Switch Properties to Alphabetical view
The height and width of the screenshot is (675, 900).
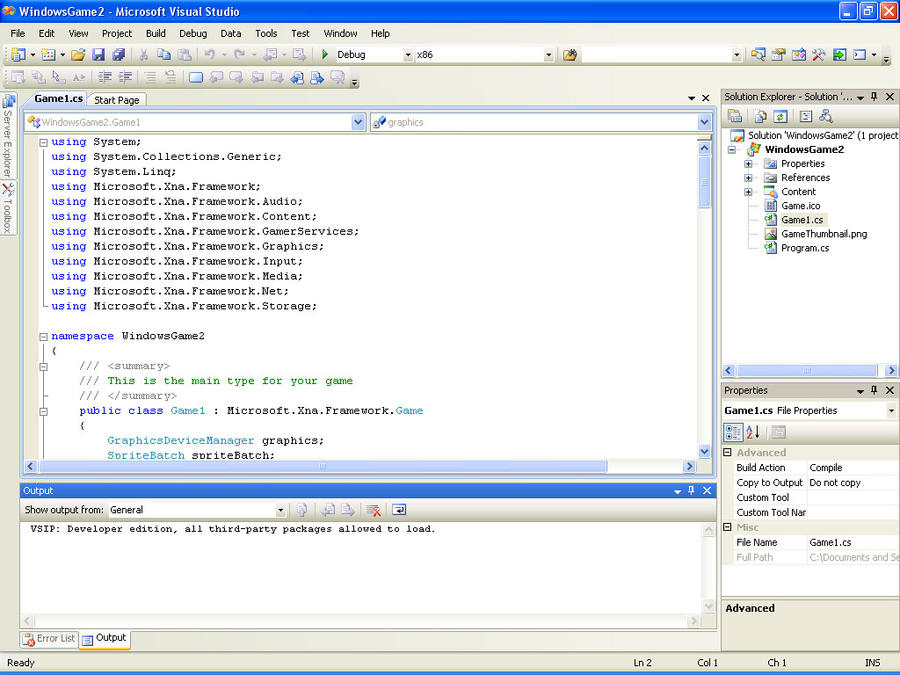(753, 432)
